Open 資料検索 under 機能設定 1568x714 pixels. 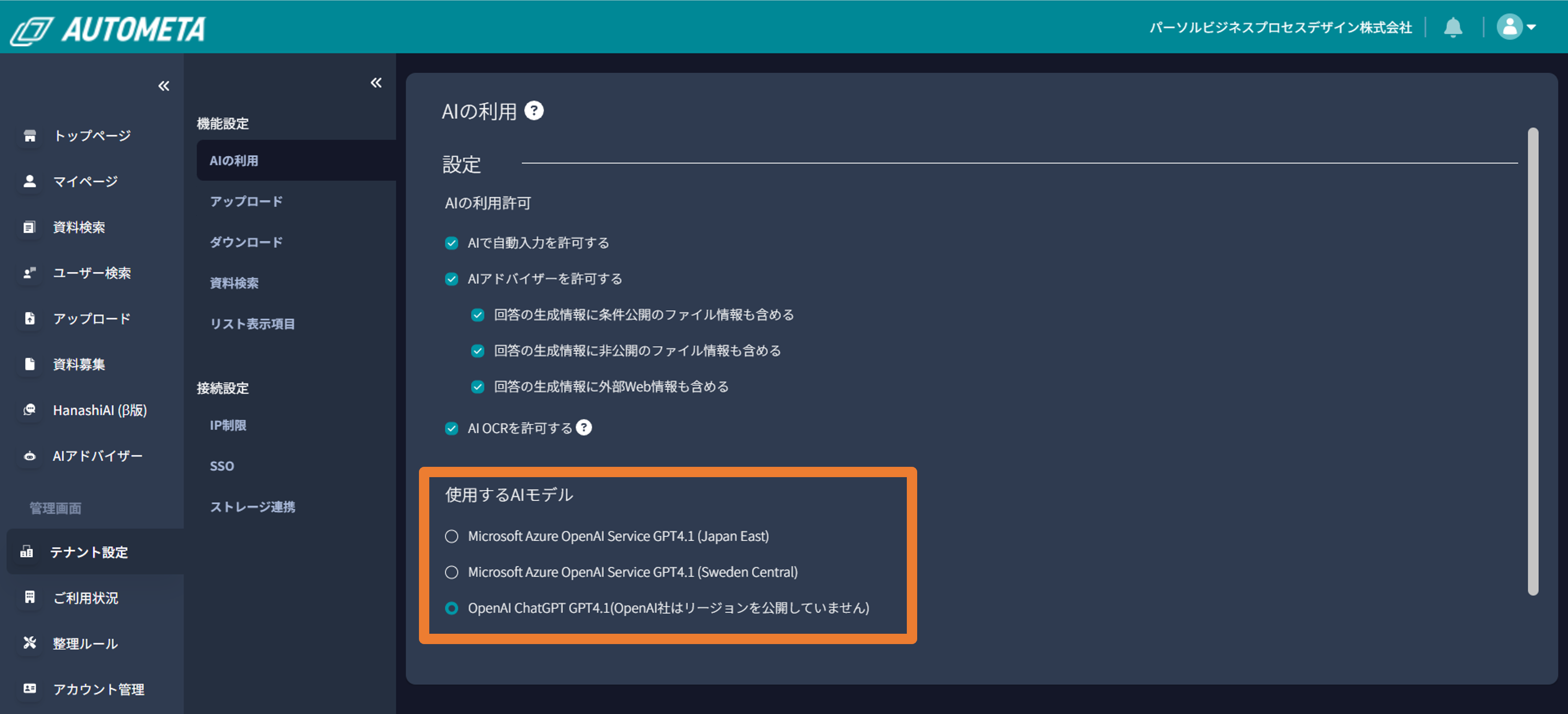click(x=234, y=283)
